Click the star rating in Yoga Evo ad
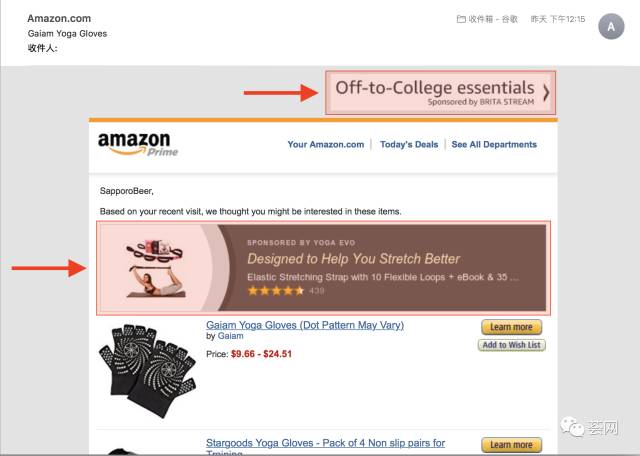The height and width of the screenshot is (456, 640). pos(276,291)
